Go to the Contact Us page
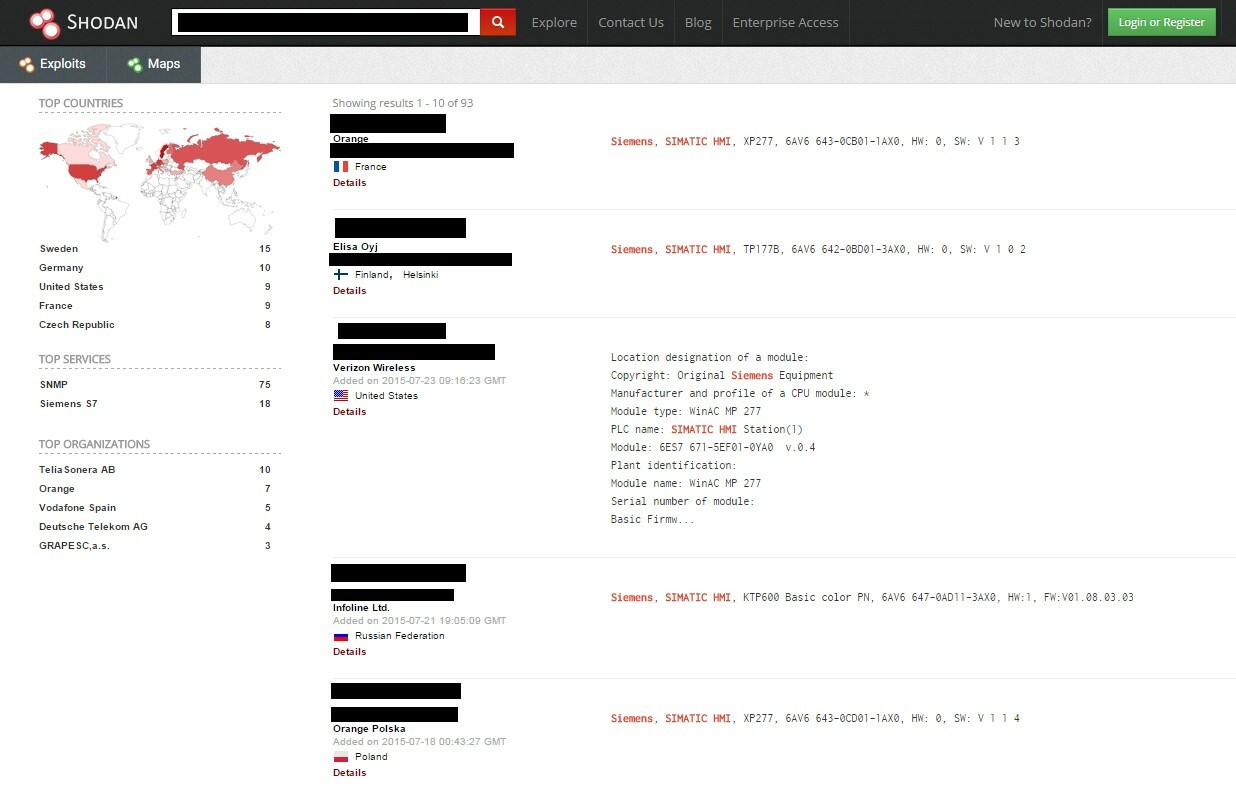This screenshot has width=1236, height=795. tap(631, 22)
